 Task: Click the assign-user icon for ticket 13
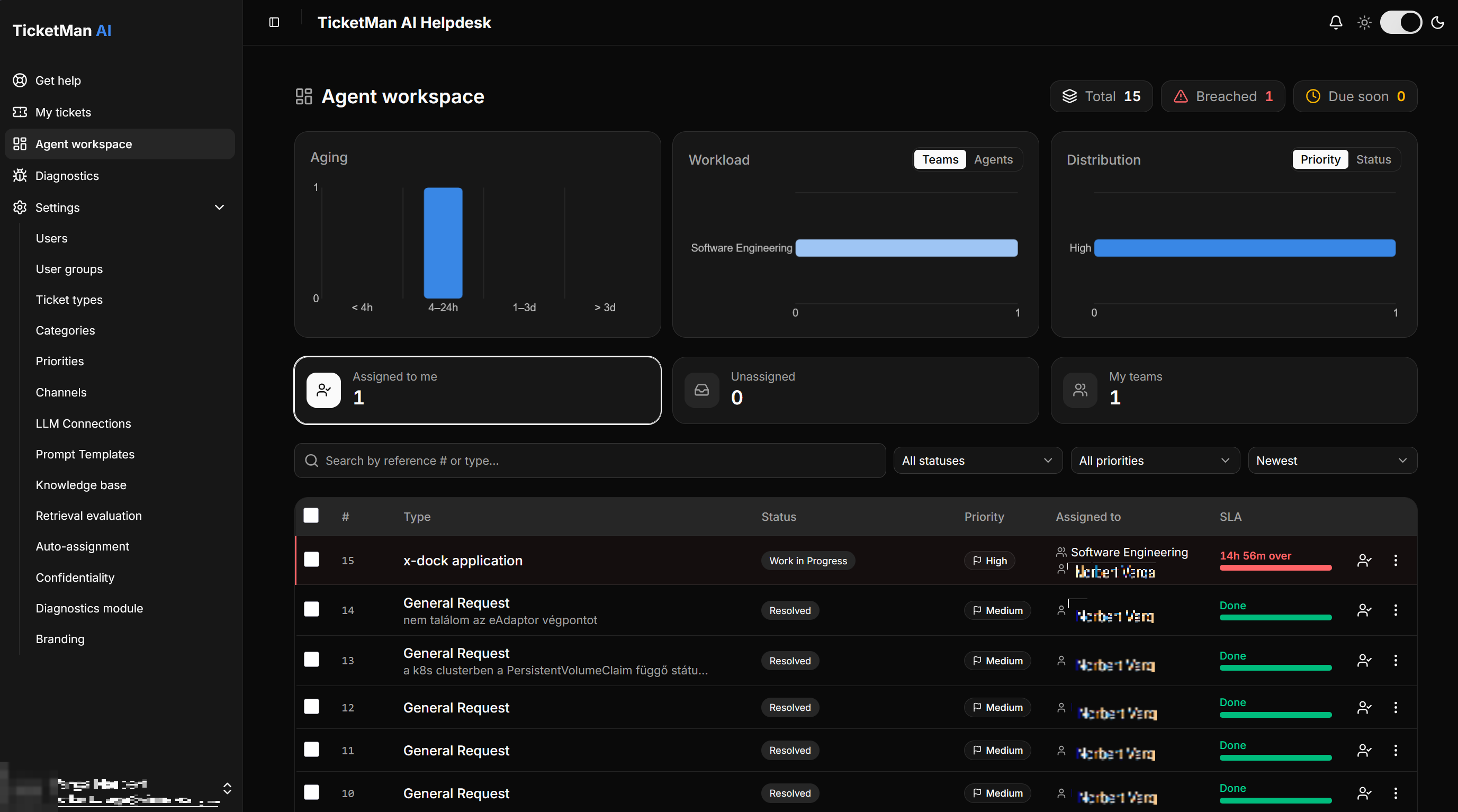tap(1364, 661)
